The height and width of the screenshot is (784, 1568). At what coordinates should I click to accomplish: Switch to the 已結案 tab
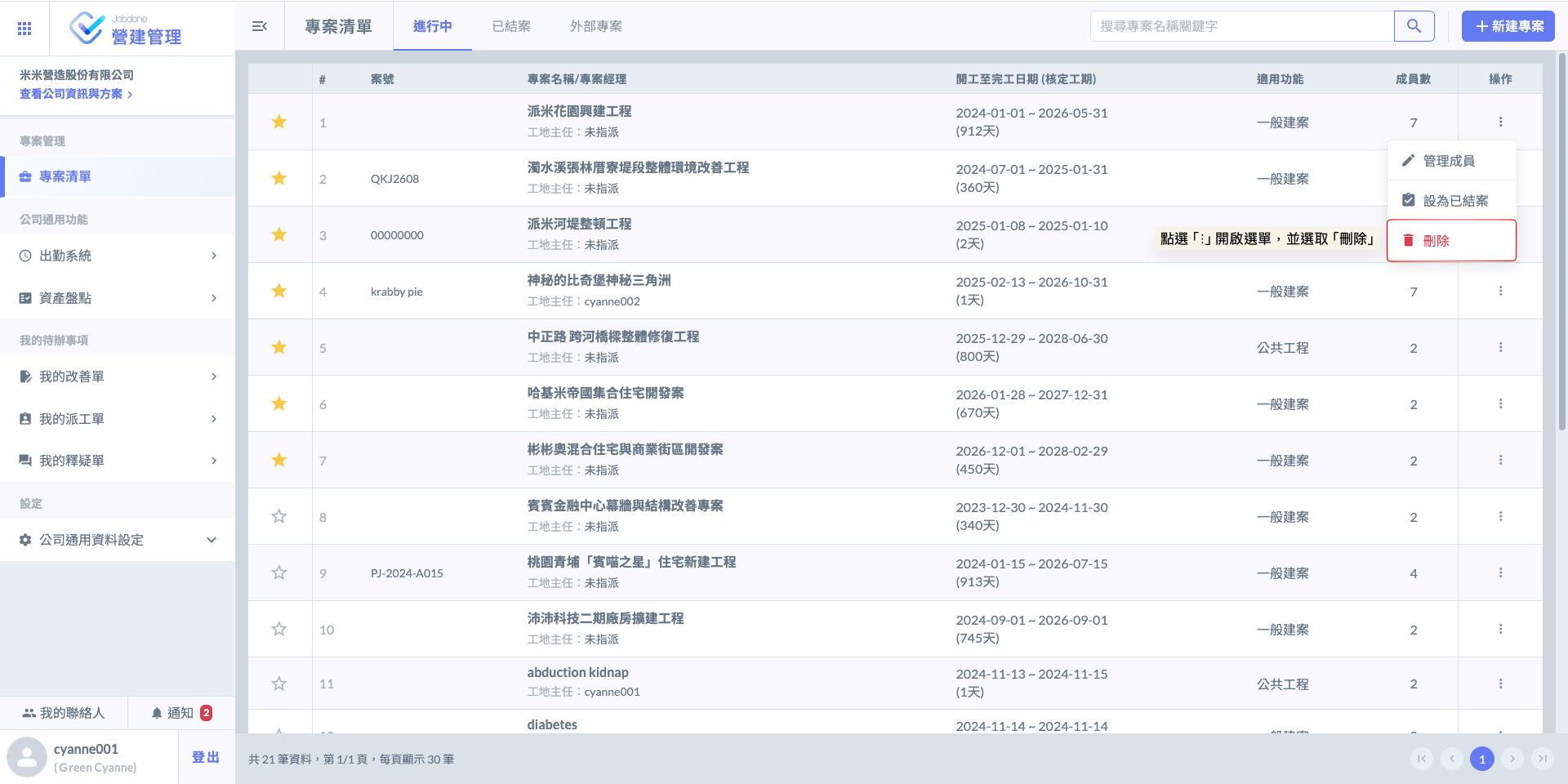pyautogui.click(x=511, y=26)
